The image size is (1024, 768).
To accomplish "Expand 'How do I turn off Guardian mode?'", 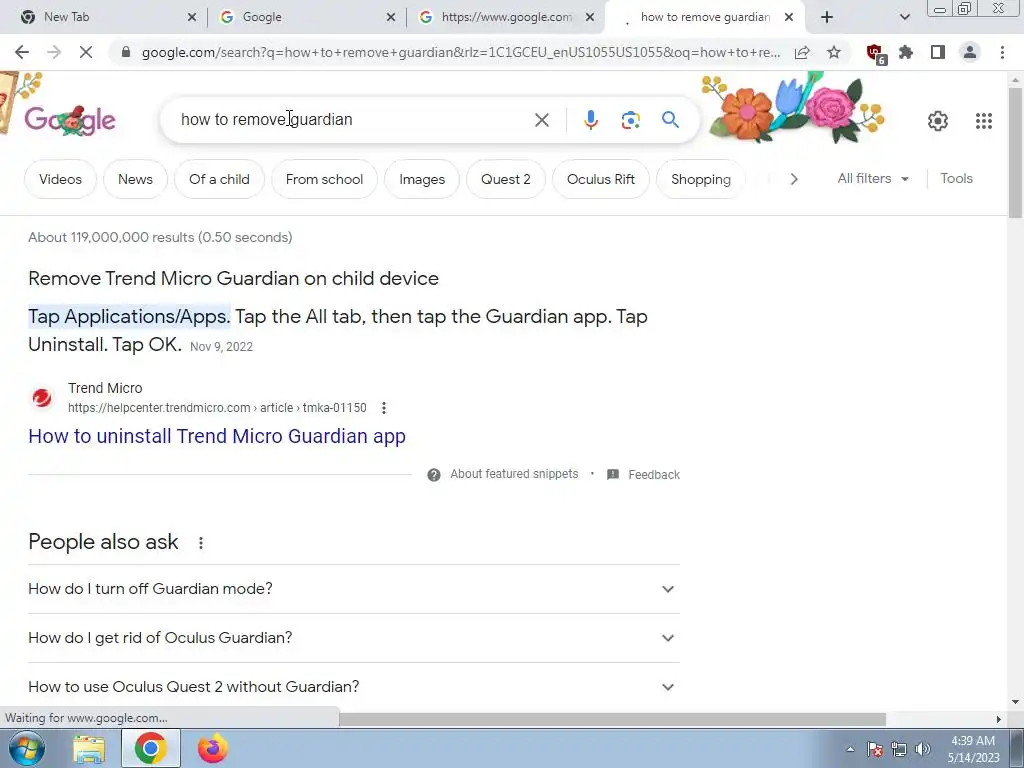I will tap(354, 589).
